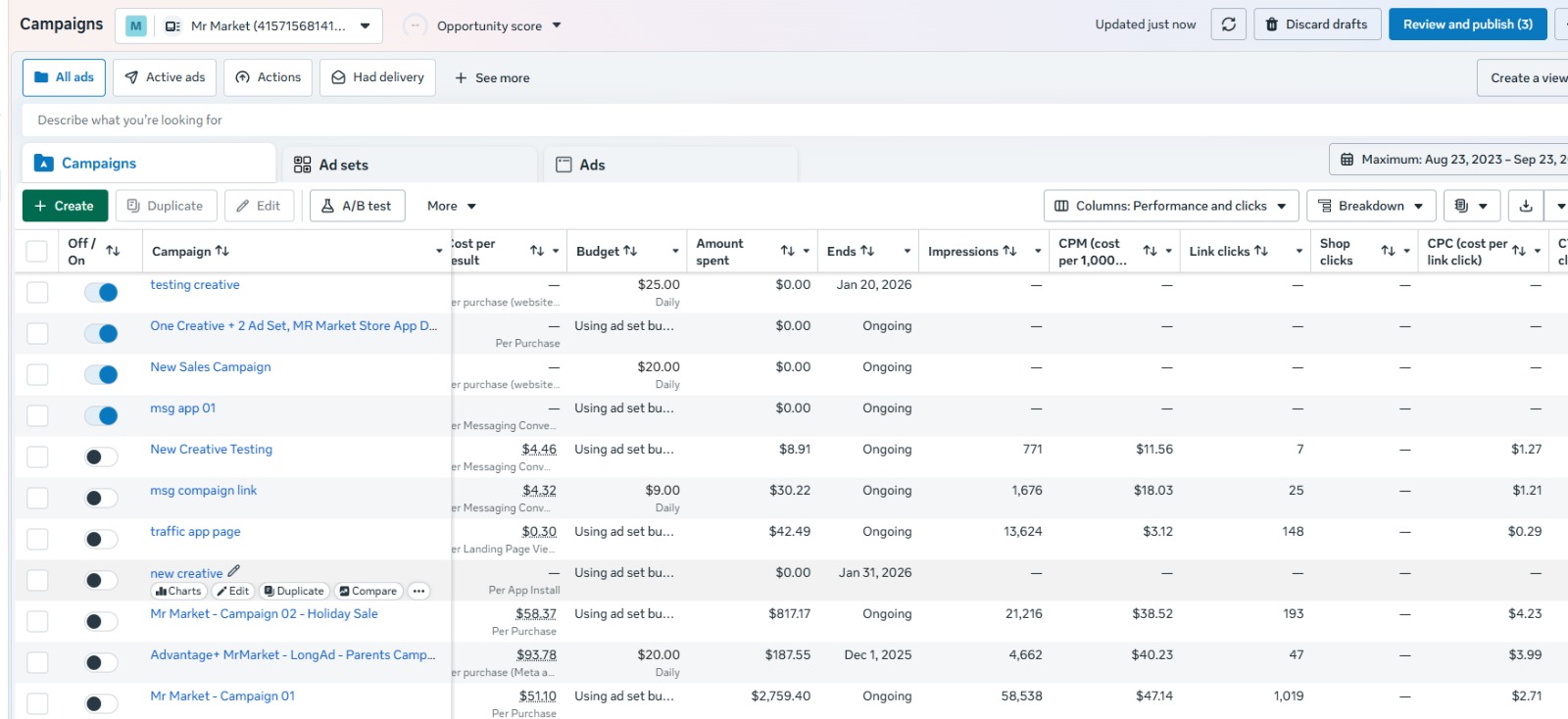Click the green Create button
Viewport: 1568px width, 719px height.
65,206
